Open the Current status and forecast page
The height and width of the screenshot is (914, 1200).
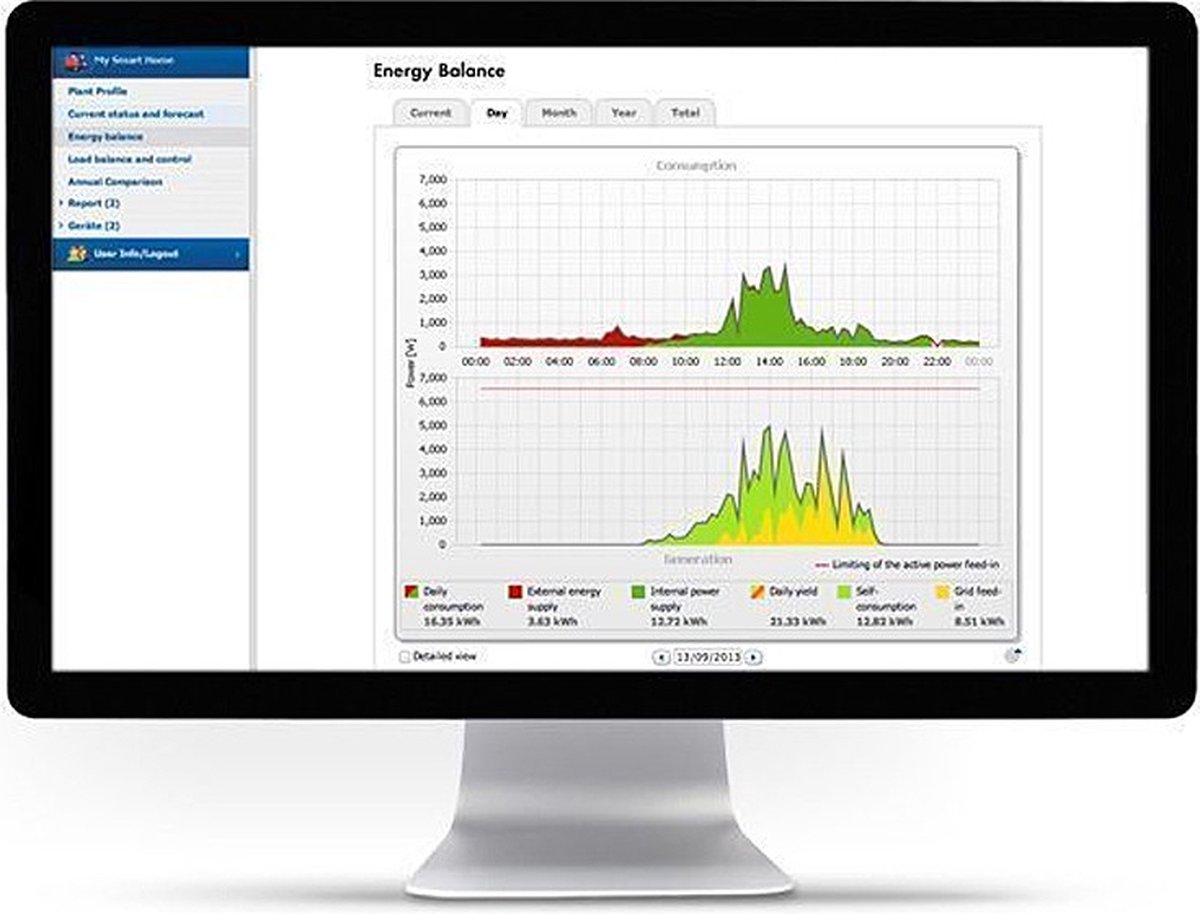135,114
